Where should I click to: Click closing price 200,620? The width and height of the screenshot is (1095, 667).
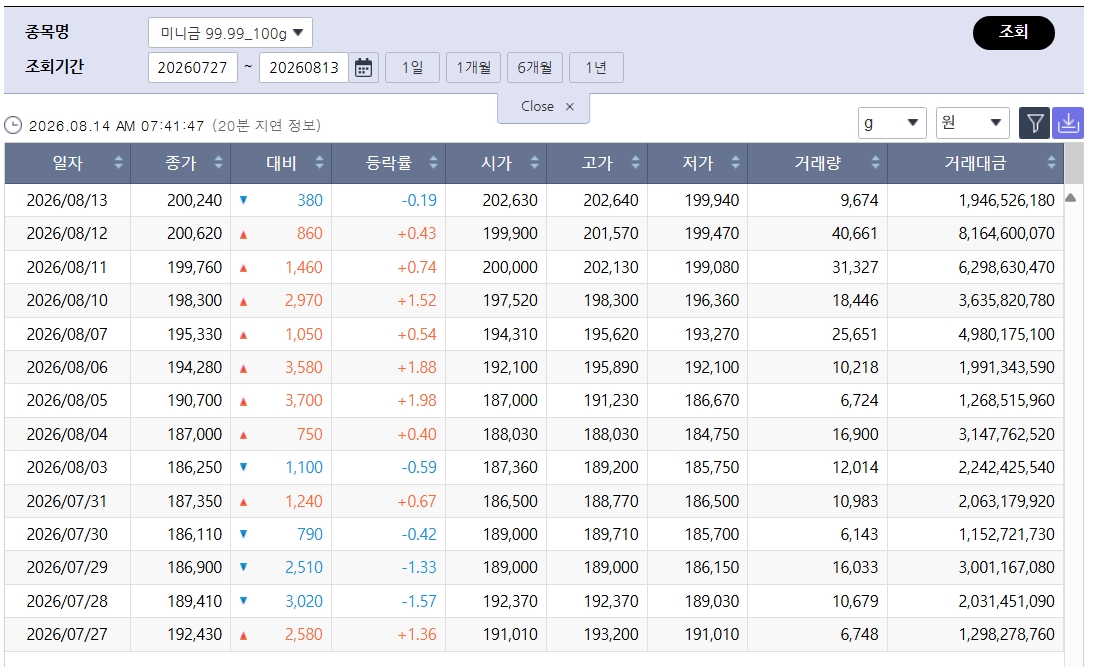coord(194,233)
